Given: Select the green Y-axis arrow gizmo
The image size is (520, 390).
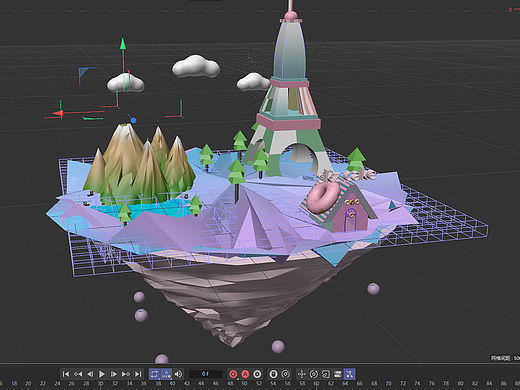Looking at the screenshot, I should [x=123, y=44].
